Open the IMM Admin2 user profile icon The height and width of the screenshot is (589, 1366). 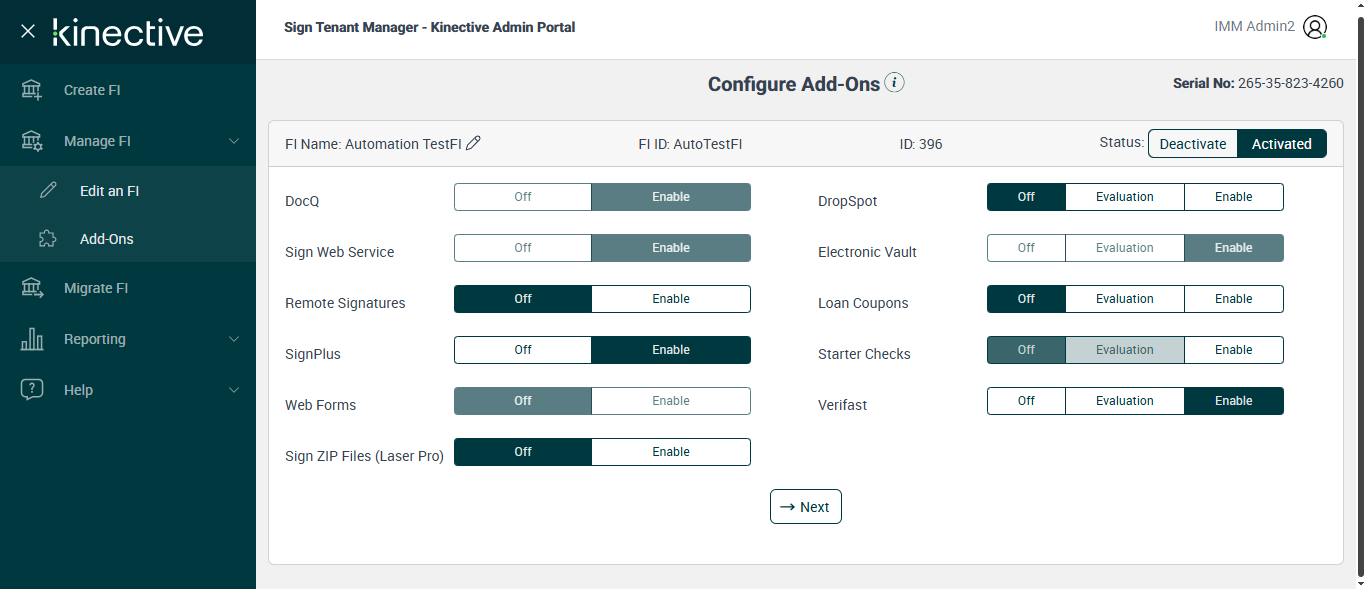(x=1315, y=28)
